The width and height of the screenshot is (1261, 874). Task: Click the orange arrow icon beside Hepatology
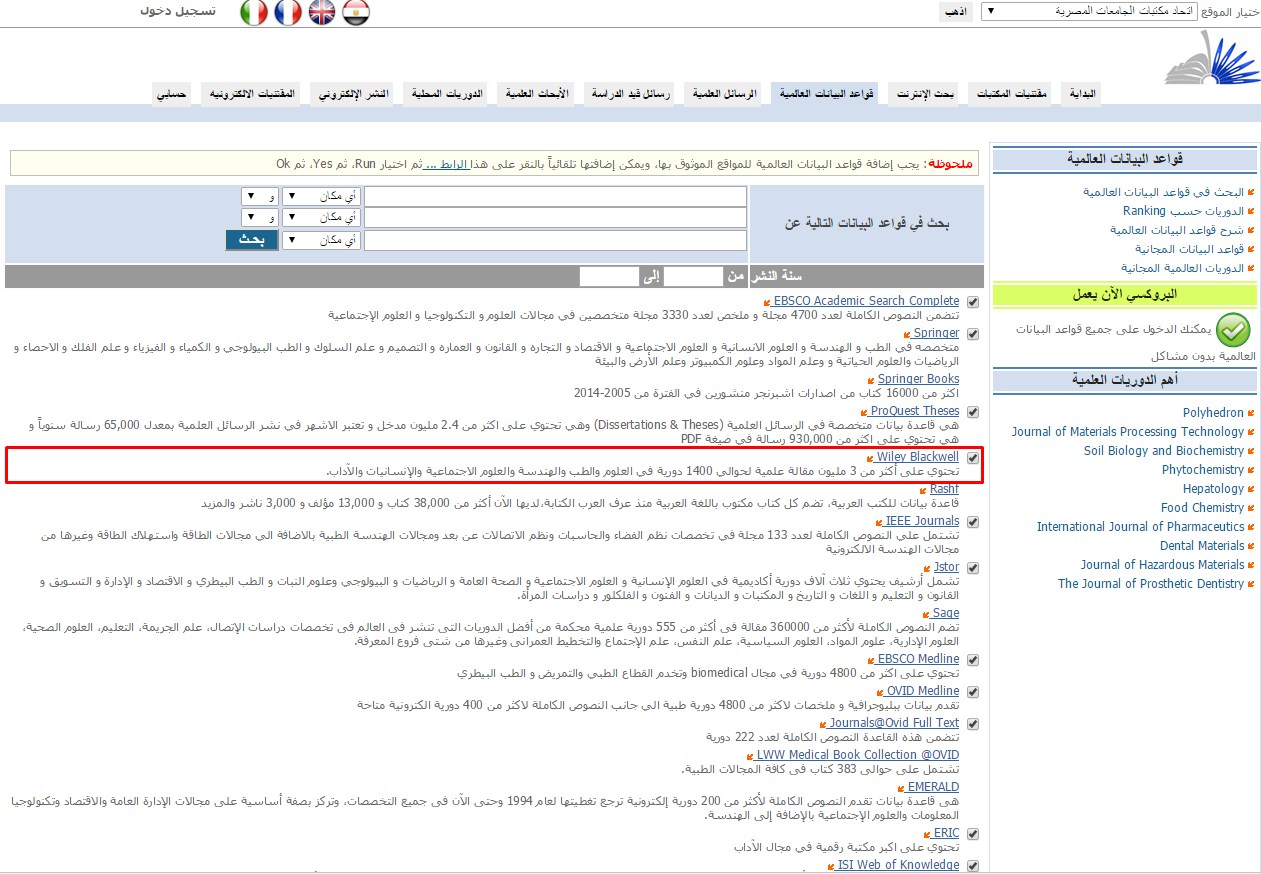(1251, 489)
